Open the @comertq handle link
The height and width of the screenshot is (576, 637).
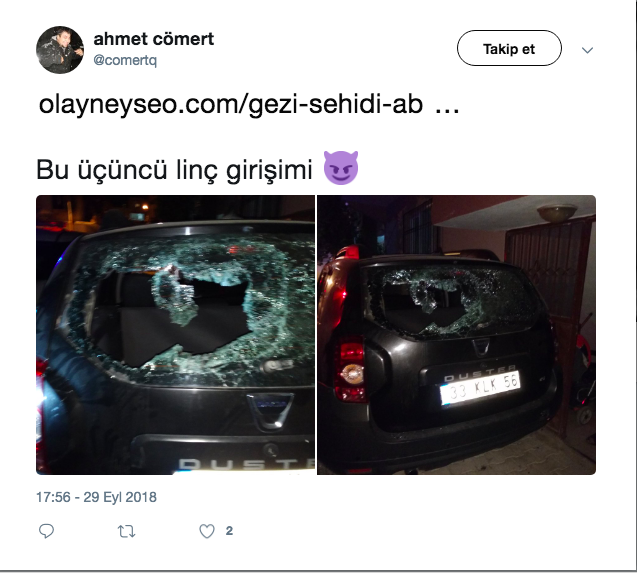pyautogui.click(x=125, y=61)
